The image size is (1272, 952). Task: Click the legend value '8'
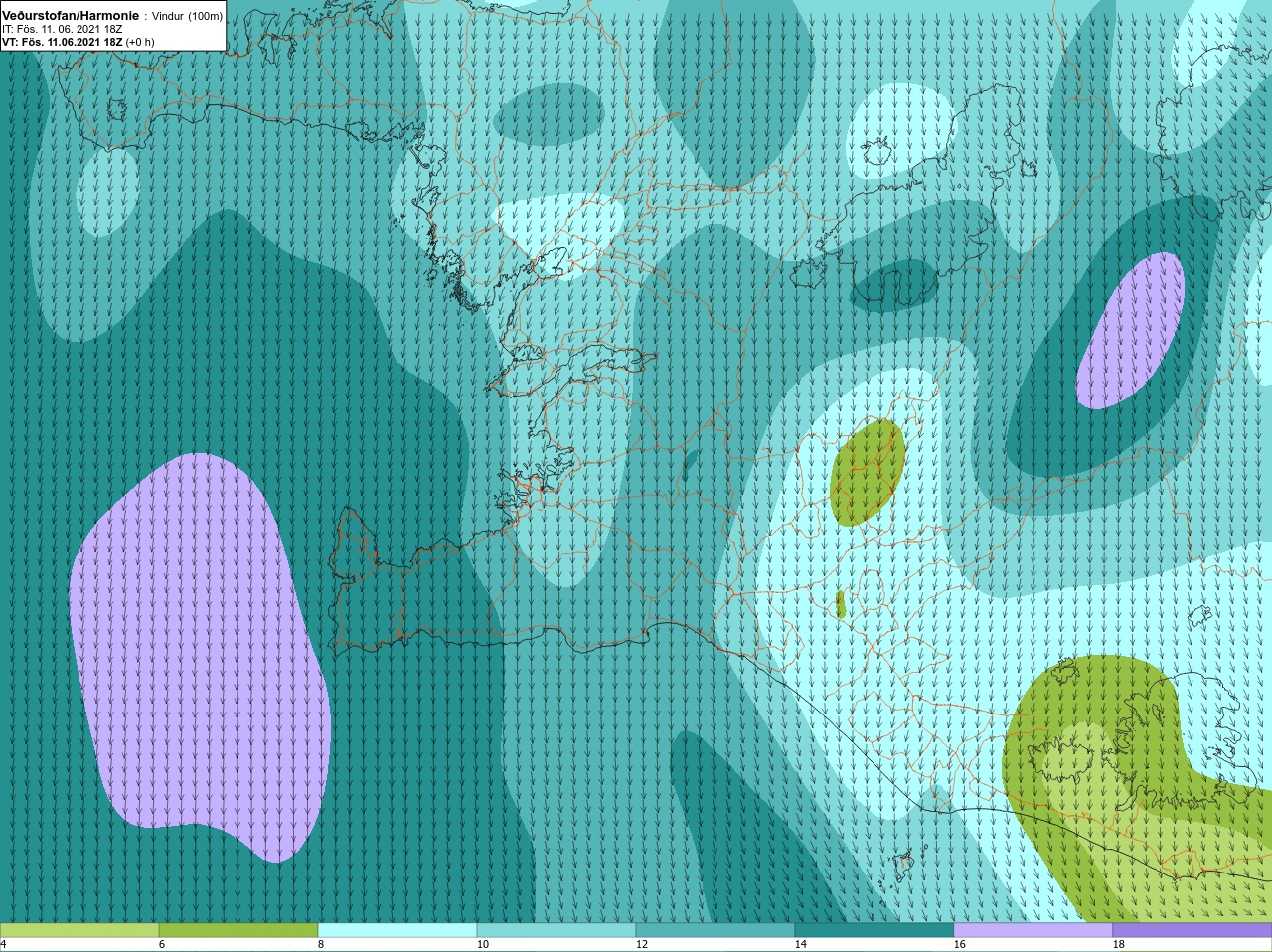321,944
